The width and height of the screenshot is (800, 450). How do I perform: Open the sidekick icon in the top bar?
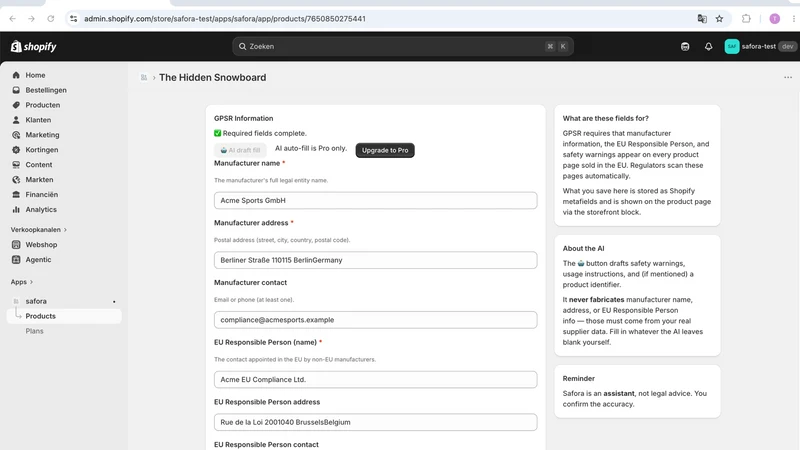click(x=685, y=46)
